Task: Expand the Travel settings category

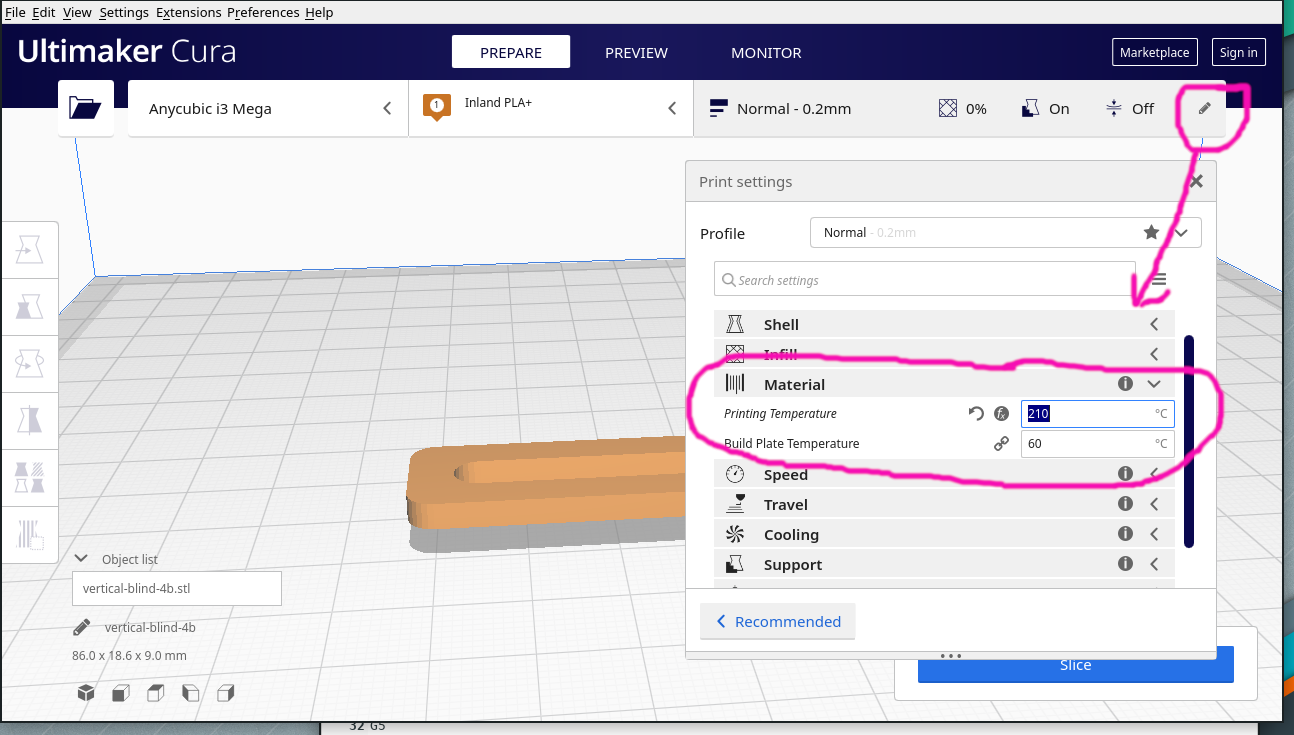Action: tap(944, 504)
